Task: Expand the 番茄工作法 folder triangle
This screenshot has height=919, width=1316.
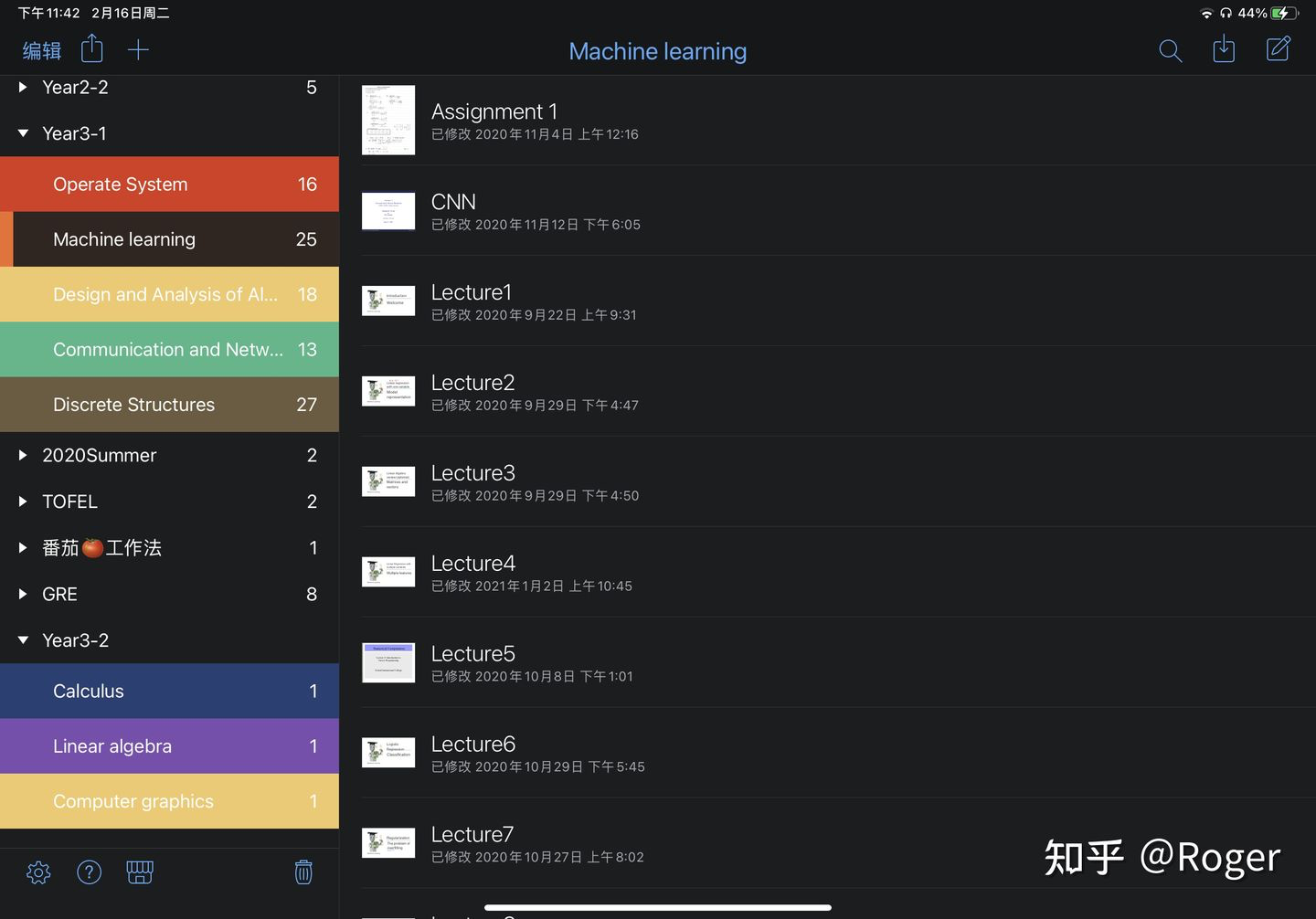Action: [23, 548]
